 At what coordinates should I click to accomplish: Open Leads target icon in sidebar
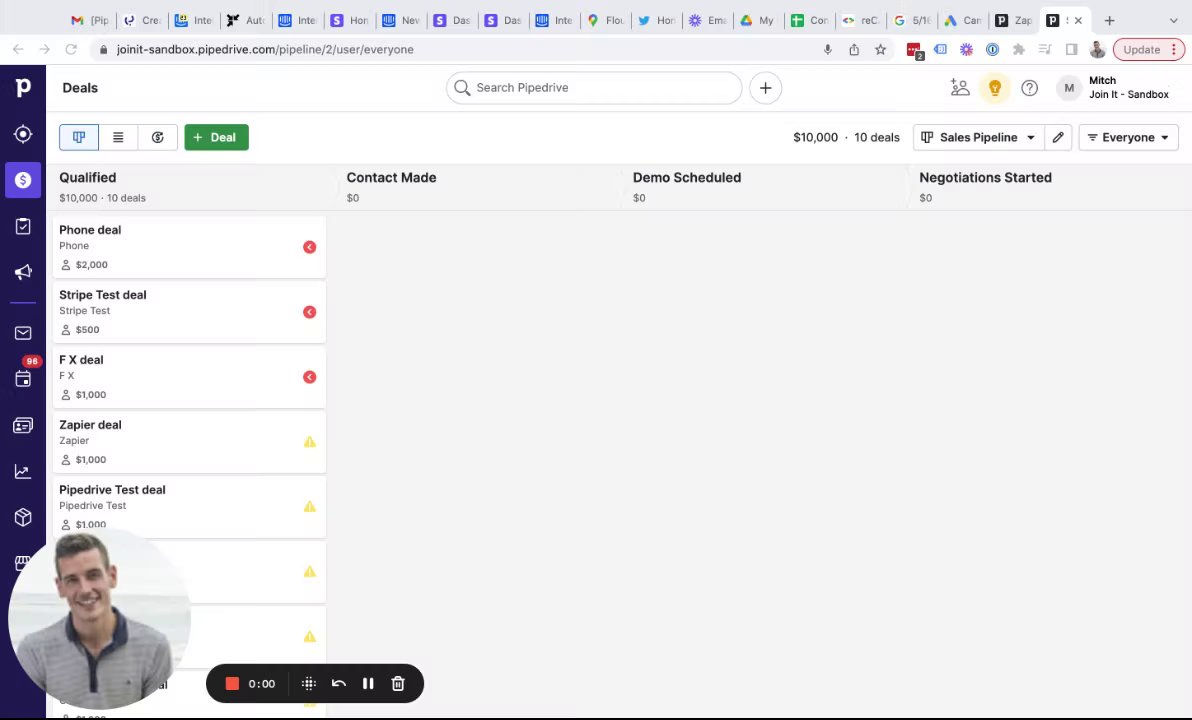pyautogui.click(x=23, y=134)
